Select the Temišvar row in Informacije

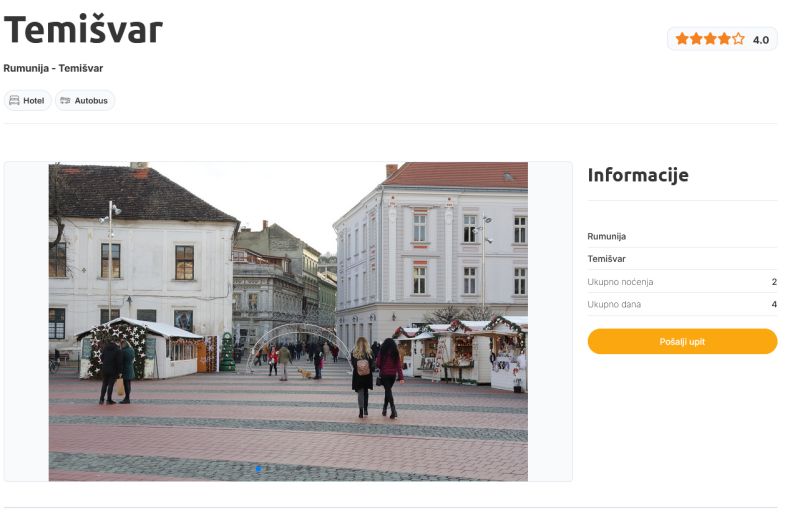coord(682,259)
